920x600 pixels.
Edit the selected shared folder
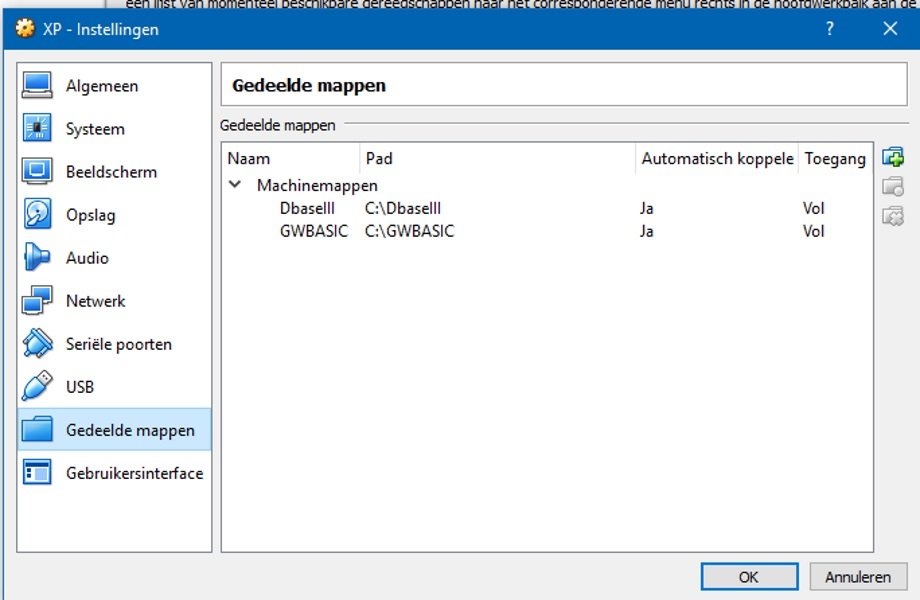tap(893, 187)
